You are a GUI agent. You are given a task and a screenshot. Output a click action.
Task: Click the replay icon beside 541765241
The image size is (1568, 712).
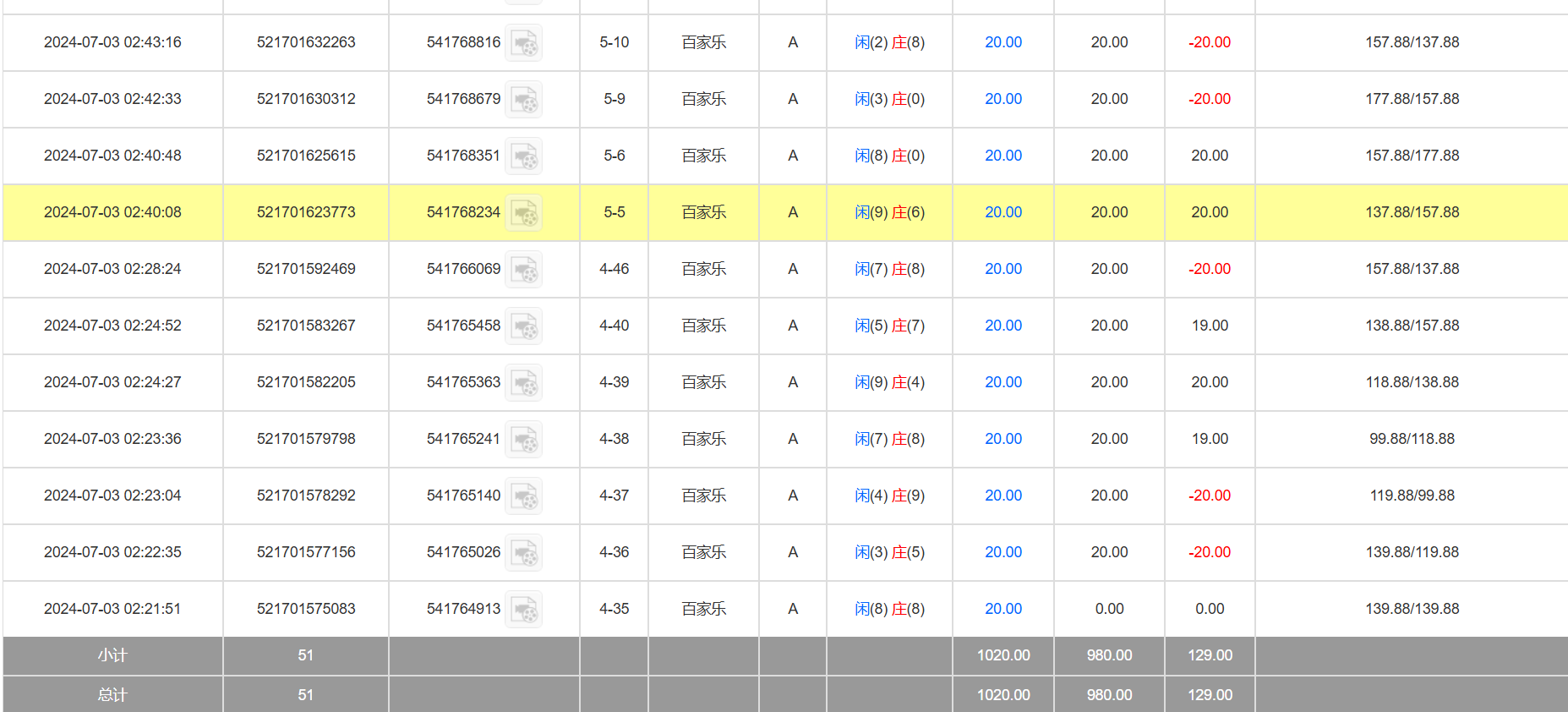[524, 440]
